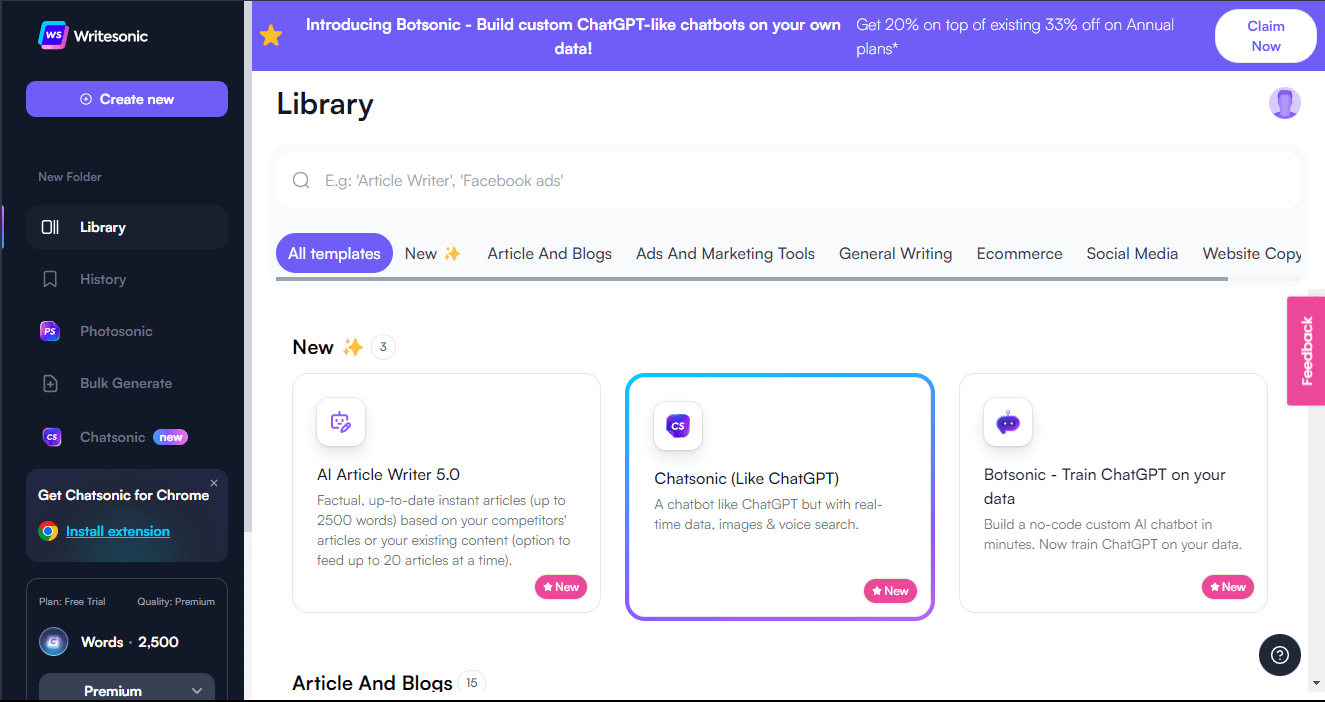Click the count badge 15
Image resolution: width=1325 pixels, height=702 pixels.
coord(472,683)
